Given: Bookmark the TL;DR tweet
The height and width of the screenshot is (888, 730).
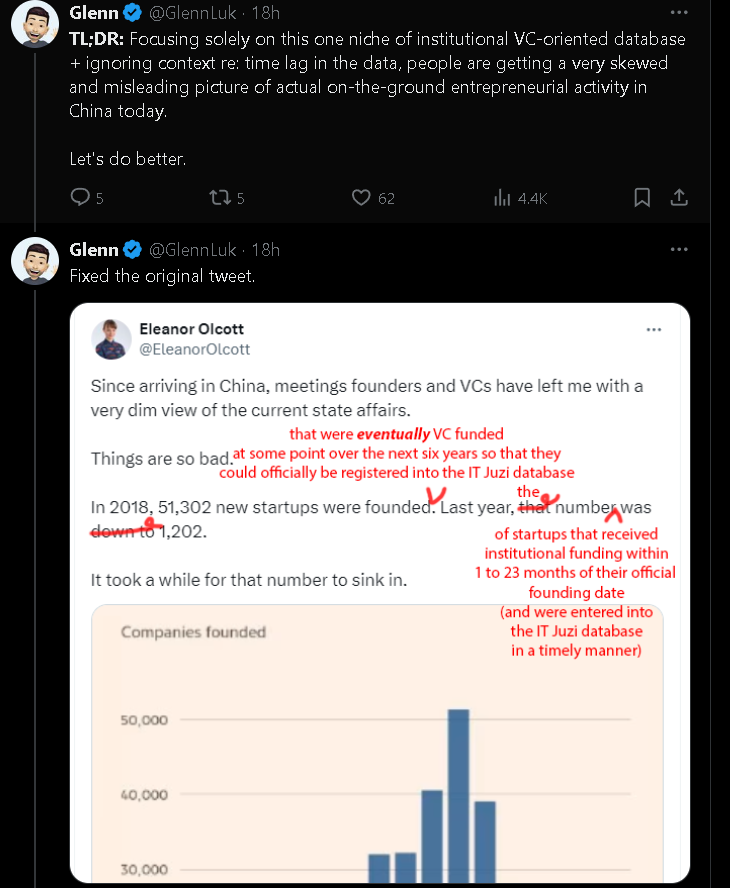Looking at the screenshot, I should 643,197.
